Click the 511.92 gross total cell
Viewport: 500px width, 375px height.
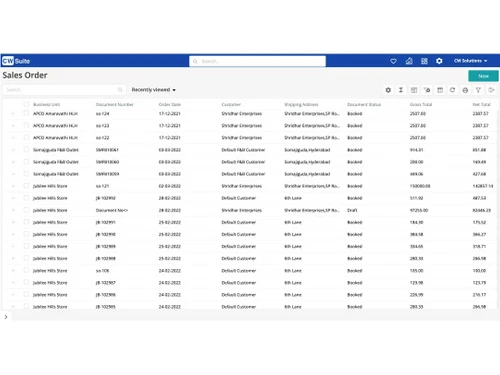(416, 198)
